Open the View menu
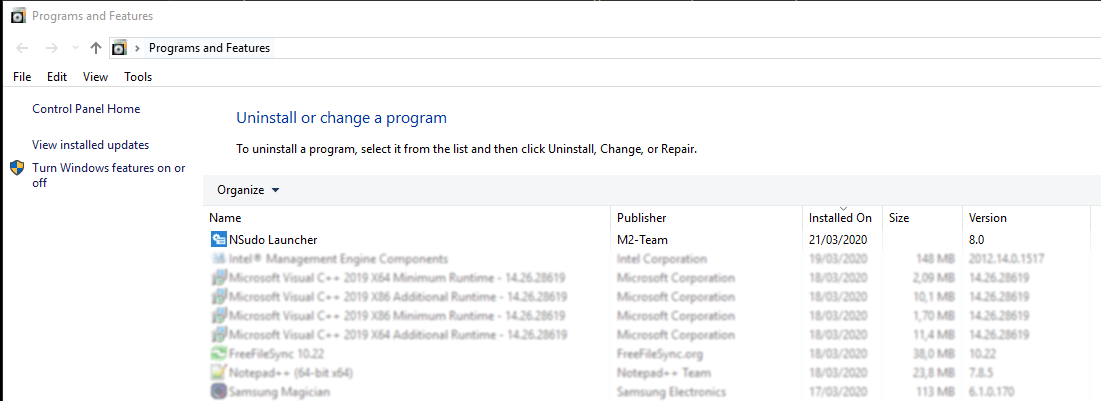 pyautogui.click(x=95, y=77)
